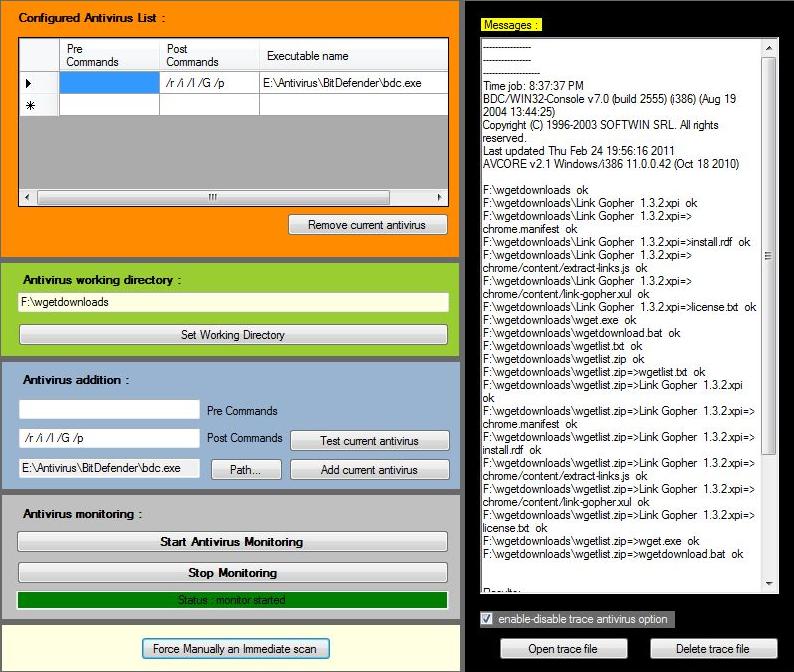The width and height of the screenshot is (794, 672).
Task: Toggle enable-disable trace antivirus option checkbox
Action: 487,619
